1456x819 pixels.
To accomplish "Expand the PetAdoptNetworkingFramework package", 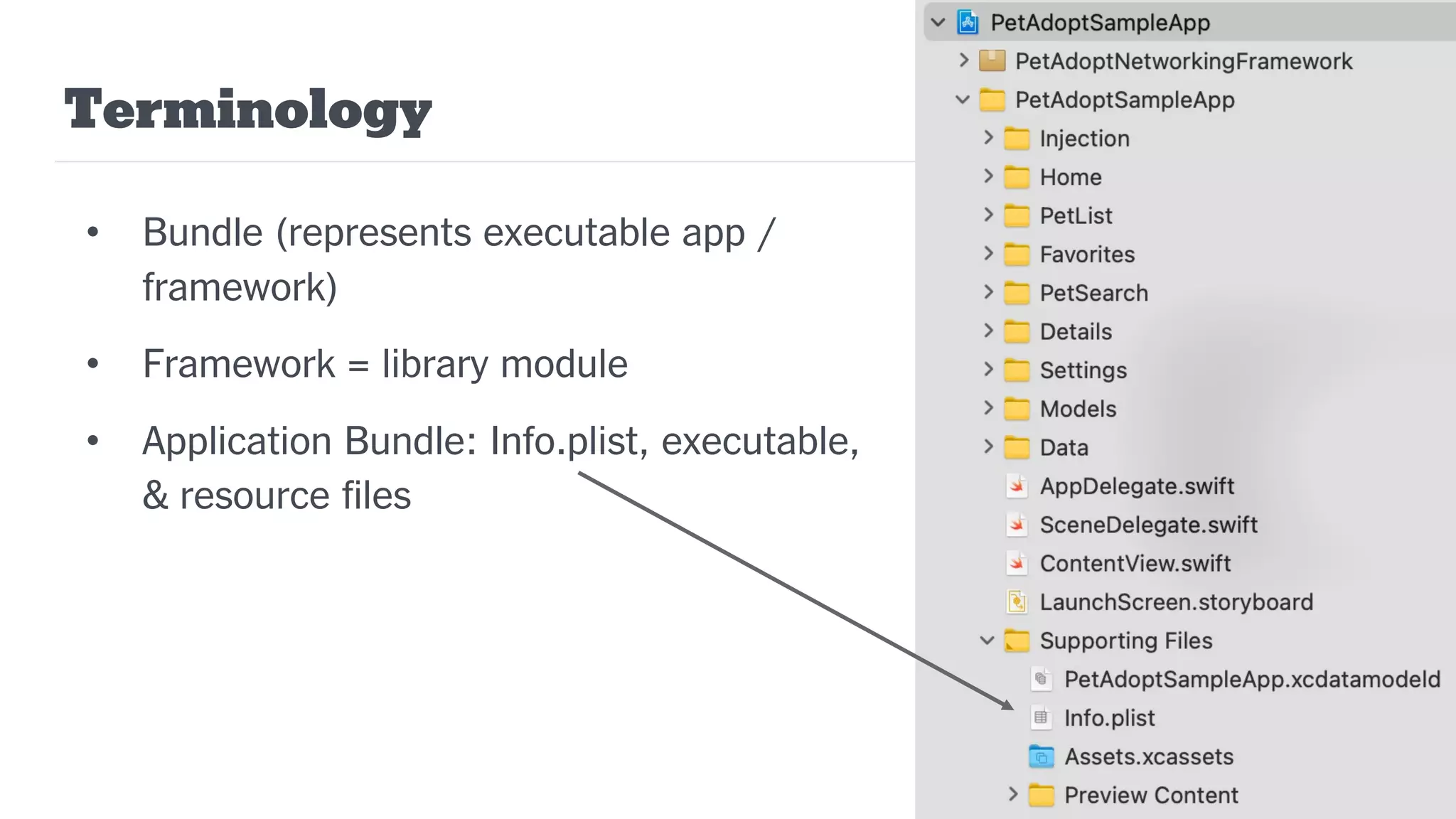I will [x=963, y=60].
